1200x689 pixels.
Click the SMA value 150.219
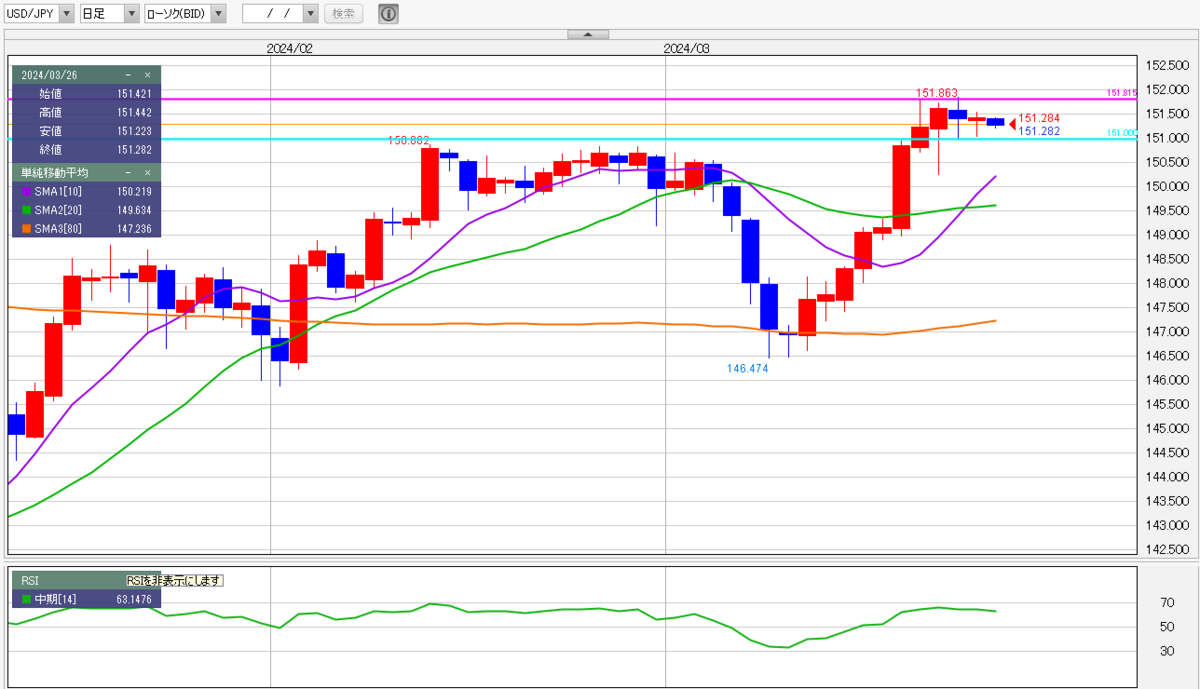click(134, 191)
